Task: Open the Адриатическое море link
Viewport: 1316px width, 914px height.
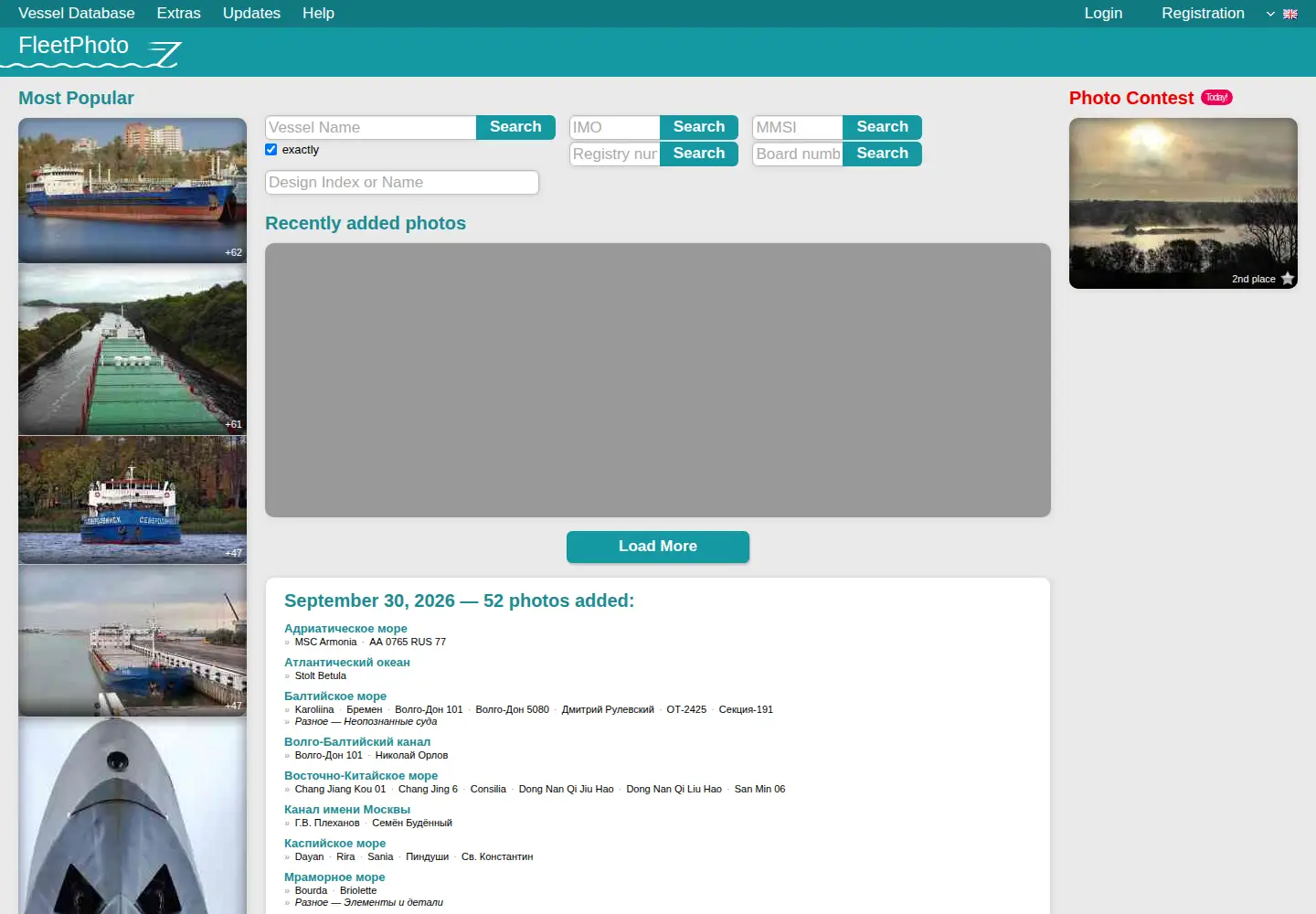Action: tap(345, 629)
